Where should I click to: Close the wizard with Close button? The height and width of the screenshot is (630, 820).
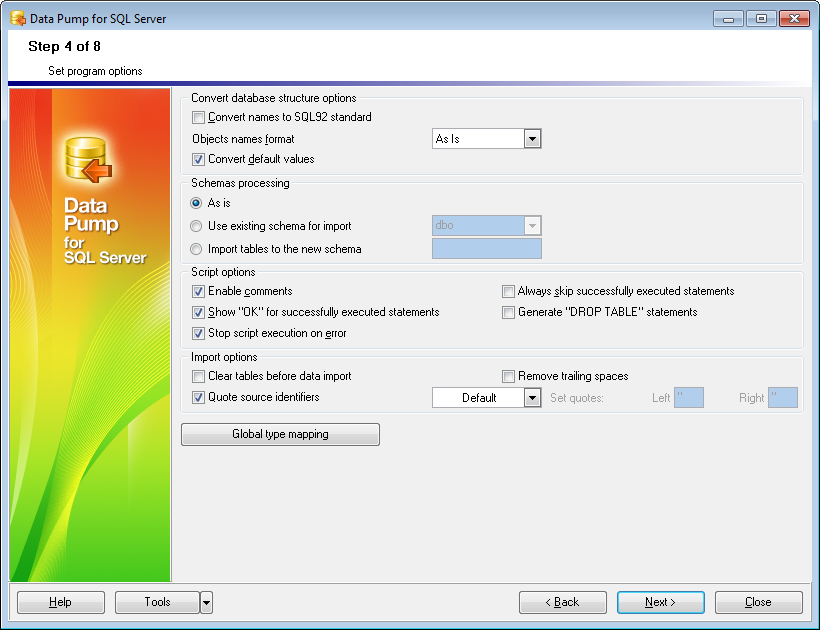coord(758,602)
